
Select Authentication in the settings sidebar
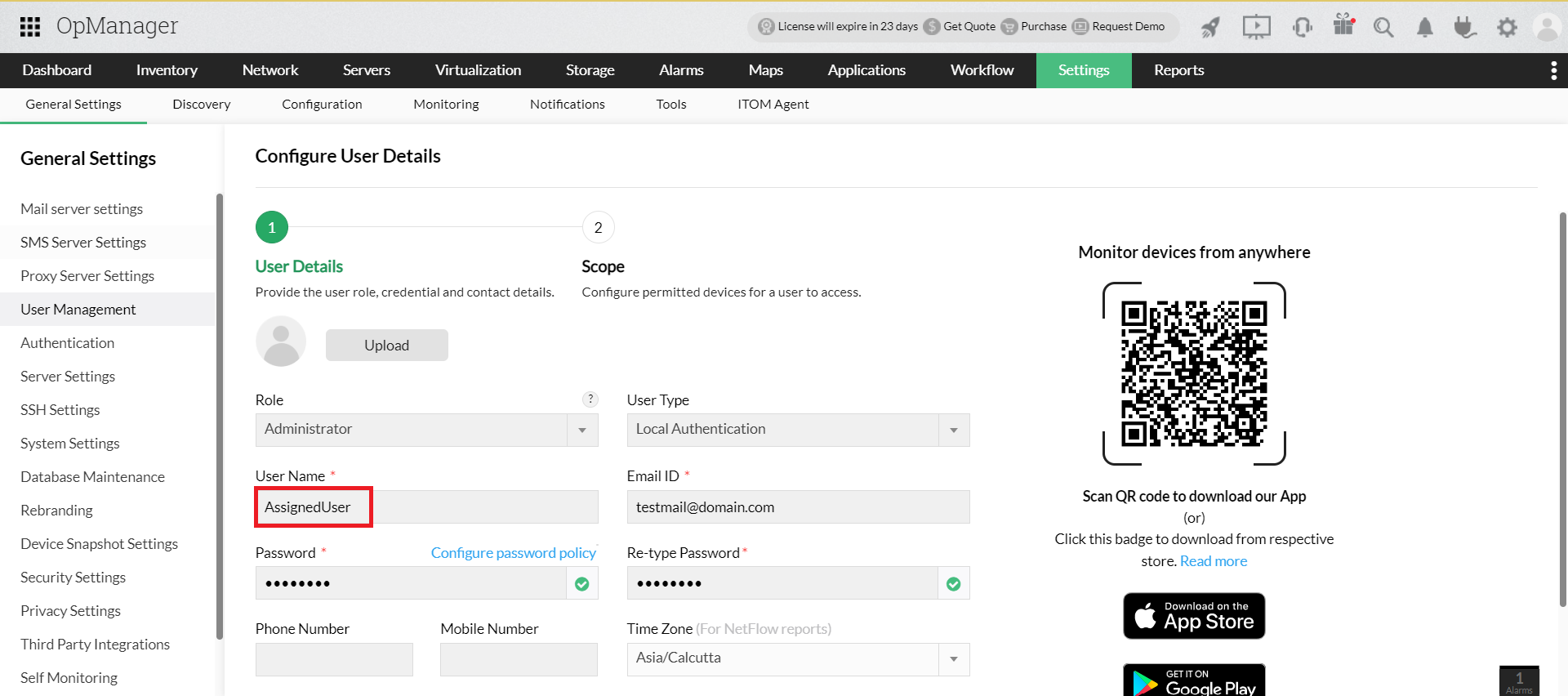click(67, 343)
